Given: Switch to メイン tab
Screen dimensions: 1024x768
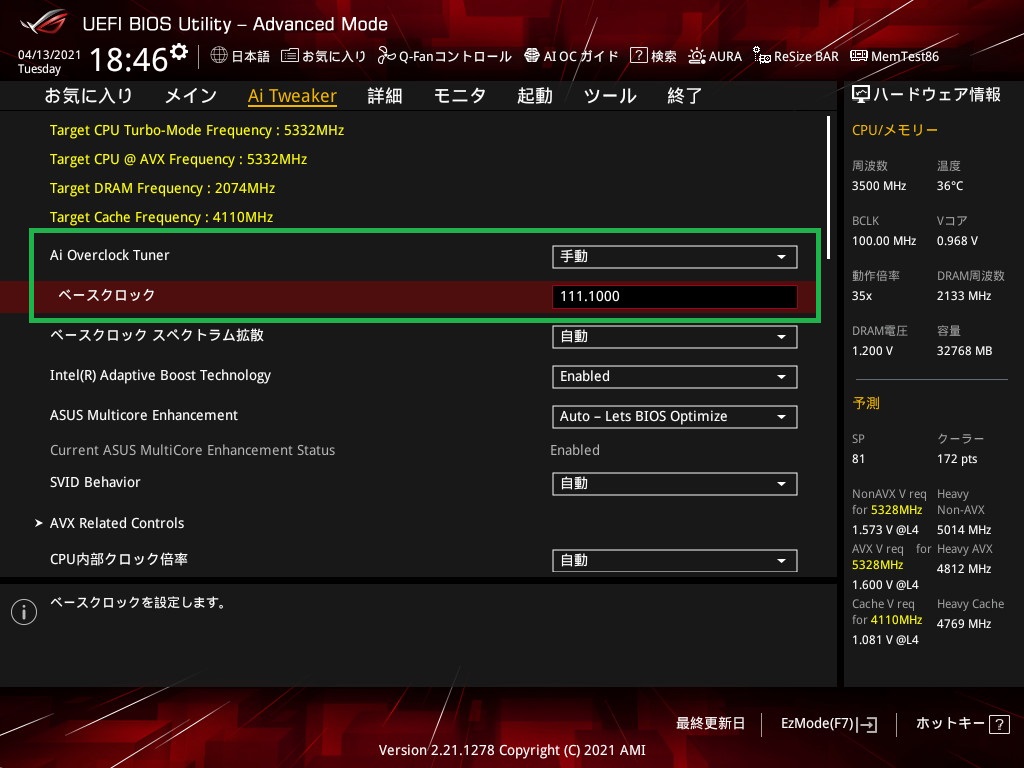Looking at the screenshot, I should [x=191, y=96].
